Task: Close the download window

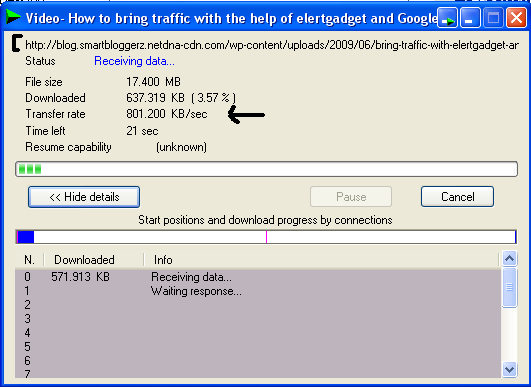Action: coord(516,18)
